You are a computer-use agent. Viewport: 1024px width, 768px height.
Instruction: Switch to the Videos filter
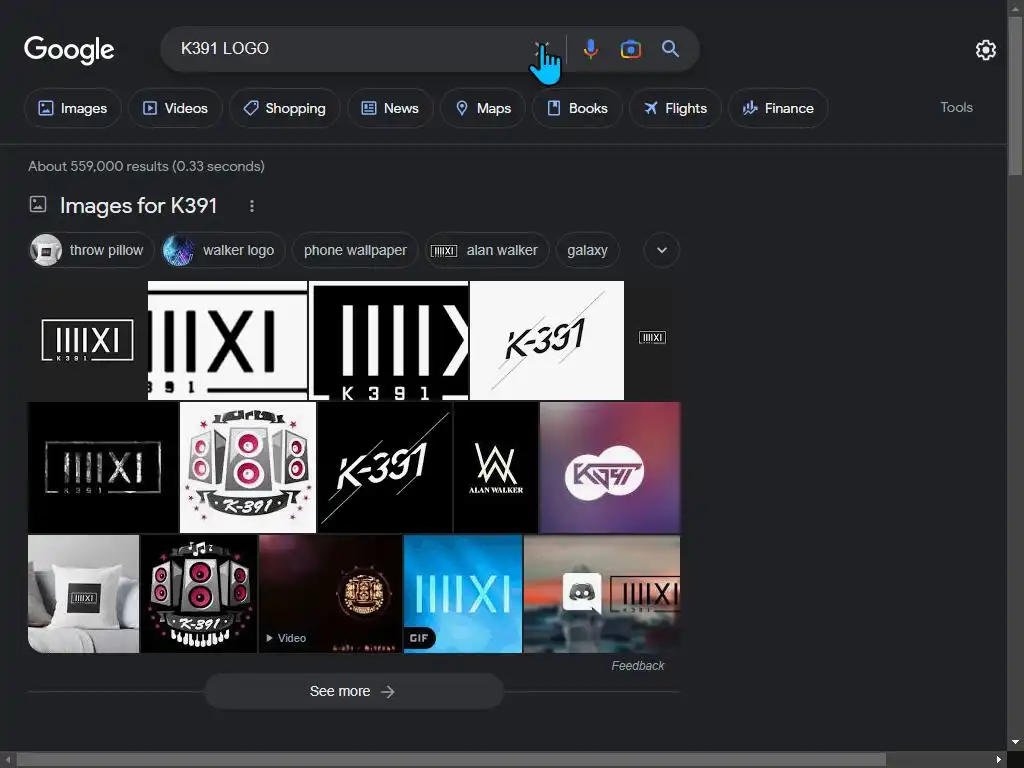(175, 108)
